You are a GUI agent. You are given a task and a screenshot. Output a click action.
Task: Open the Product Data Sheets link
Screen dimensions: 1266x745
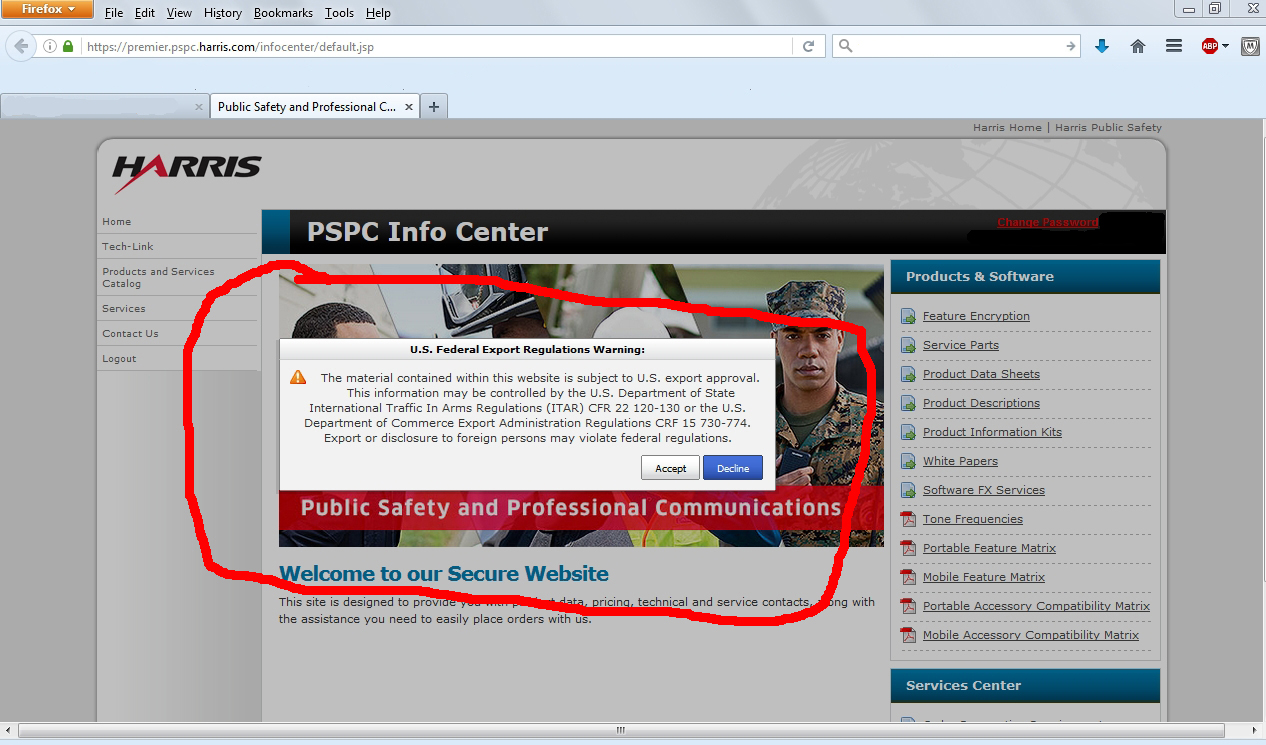(x=981, y=374)
